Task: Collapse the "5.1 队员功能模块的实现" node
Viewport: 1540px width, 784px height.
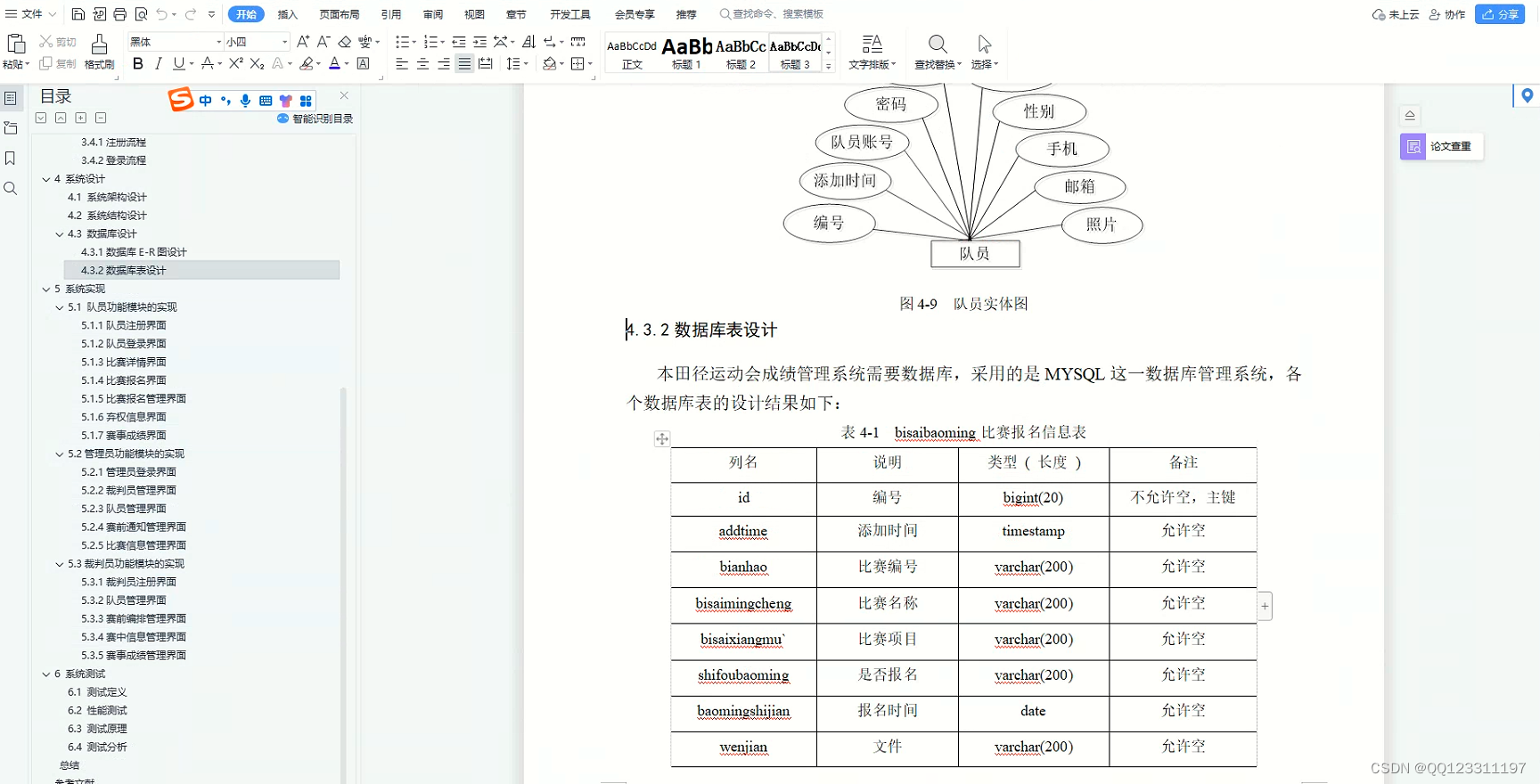Action: point(60,307)
